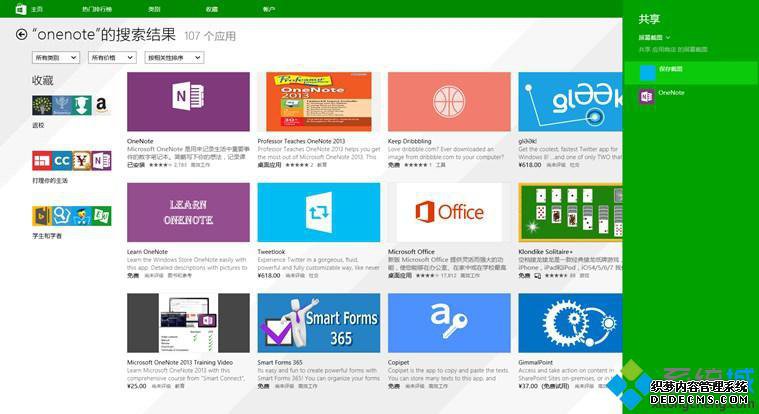Click the blue square save-screenshot icon
759x414 pixels.
647,72
